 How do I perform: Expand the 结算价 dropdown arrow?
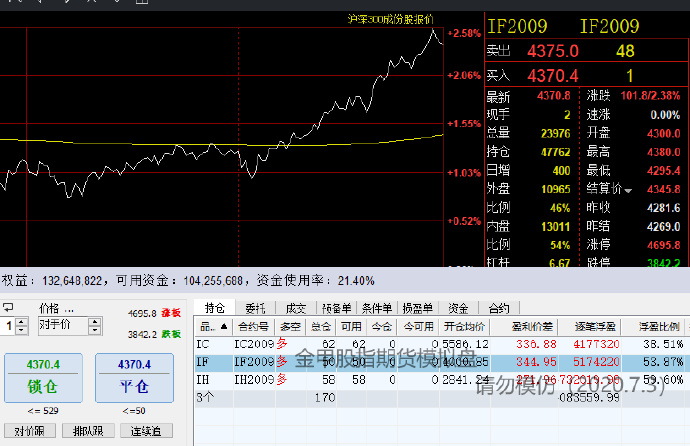click(x=628, y=188)
